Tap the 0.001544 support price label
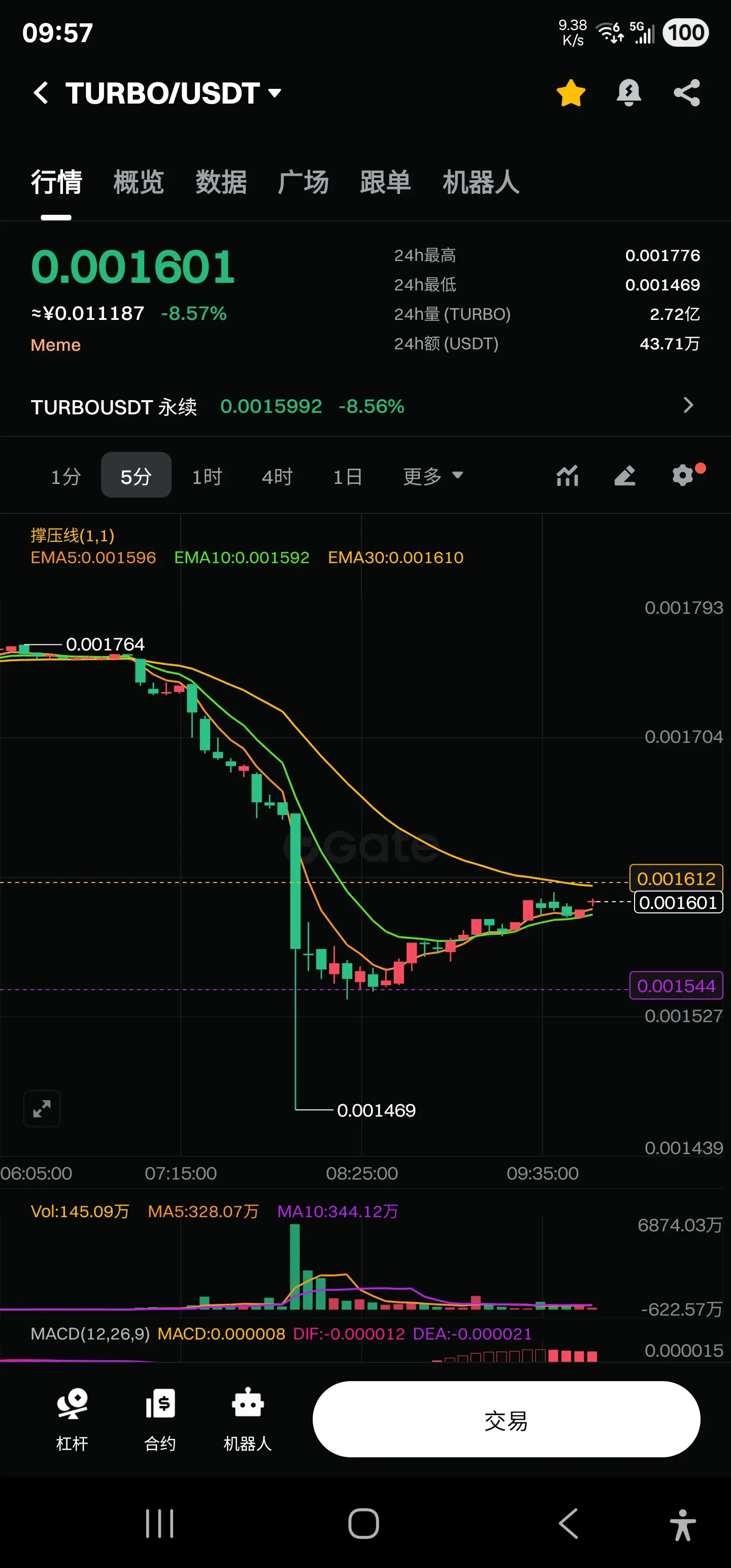 [x=676, y=986]
